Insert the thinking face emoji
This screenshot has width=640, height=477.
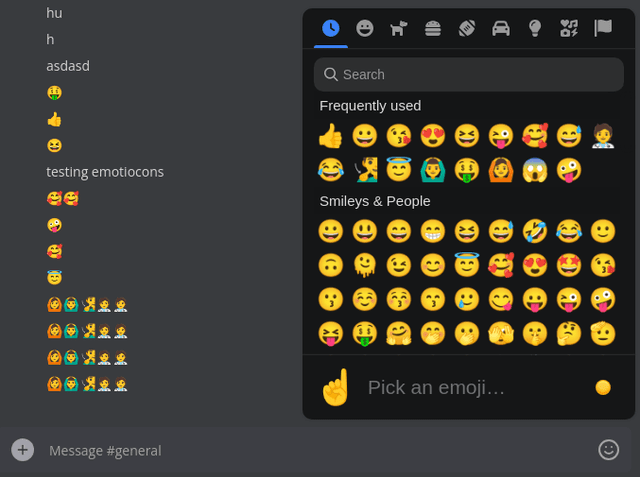[x=569, y=333]
